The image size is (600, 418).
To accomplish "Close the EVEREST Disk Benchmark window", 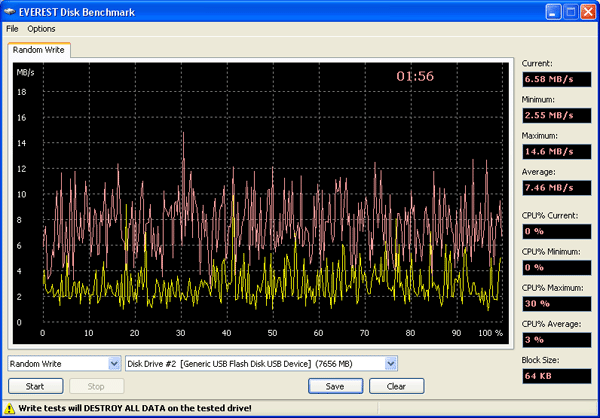I will coord(588,12).
